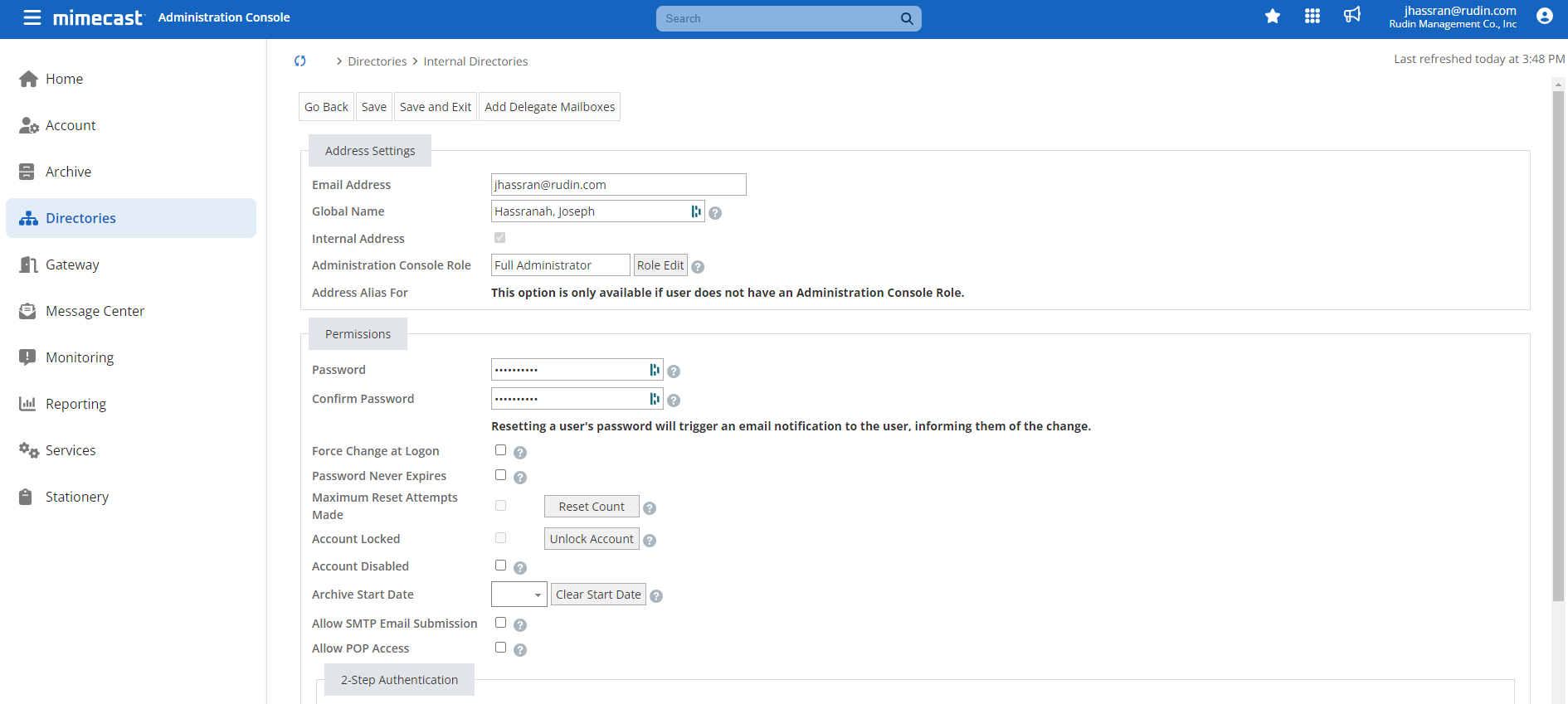This screenshot has width=1568, height=704.
Task: Click help icon for Allow POP Access
Action: [520, 650]
